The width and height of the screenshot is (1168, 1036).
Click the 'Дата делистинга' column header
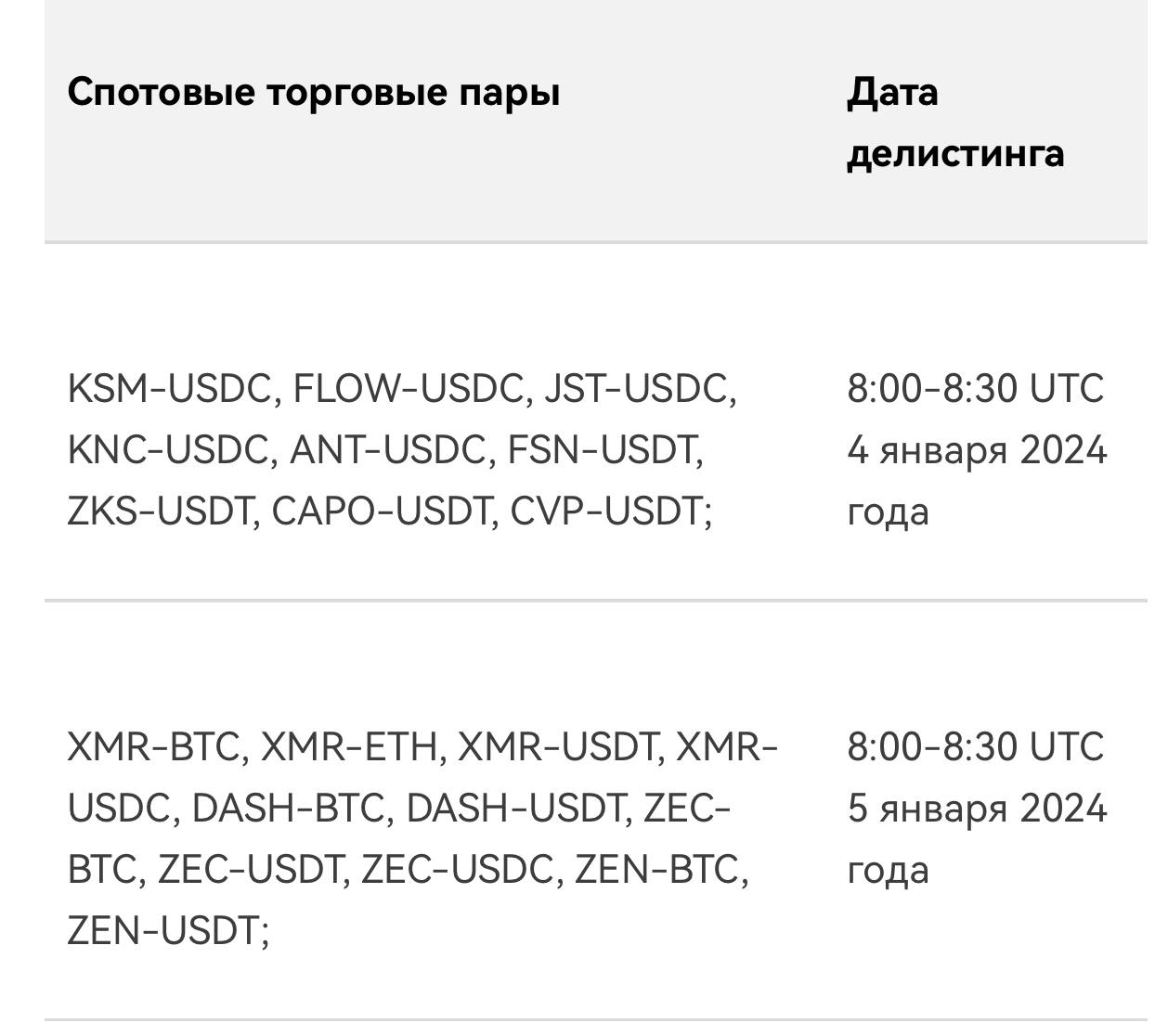tap(954, 123)
